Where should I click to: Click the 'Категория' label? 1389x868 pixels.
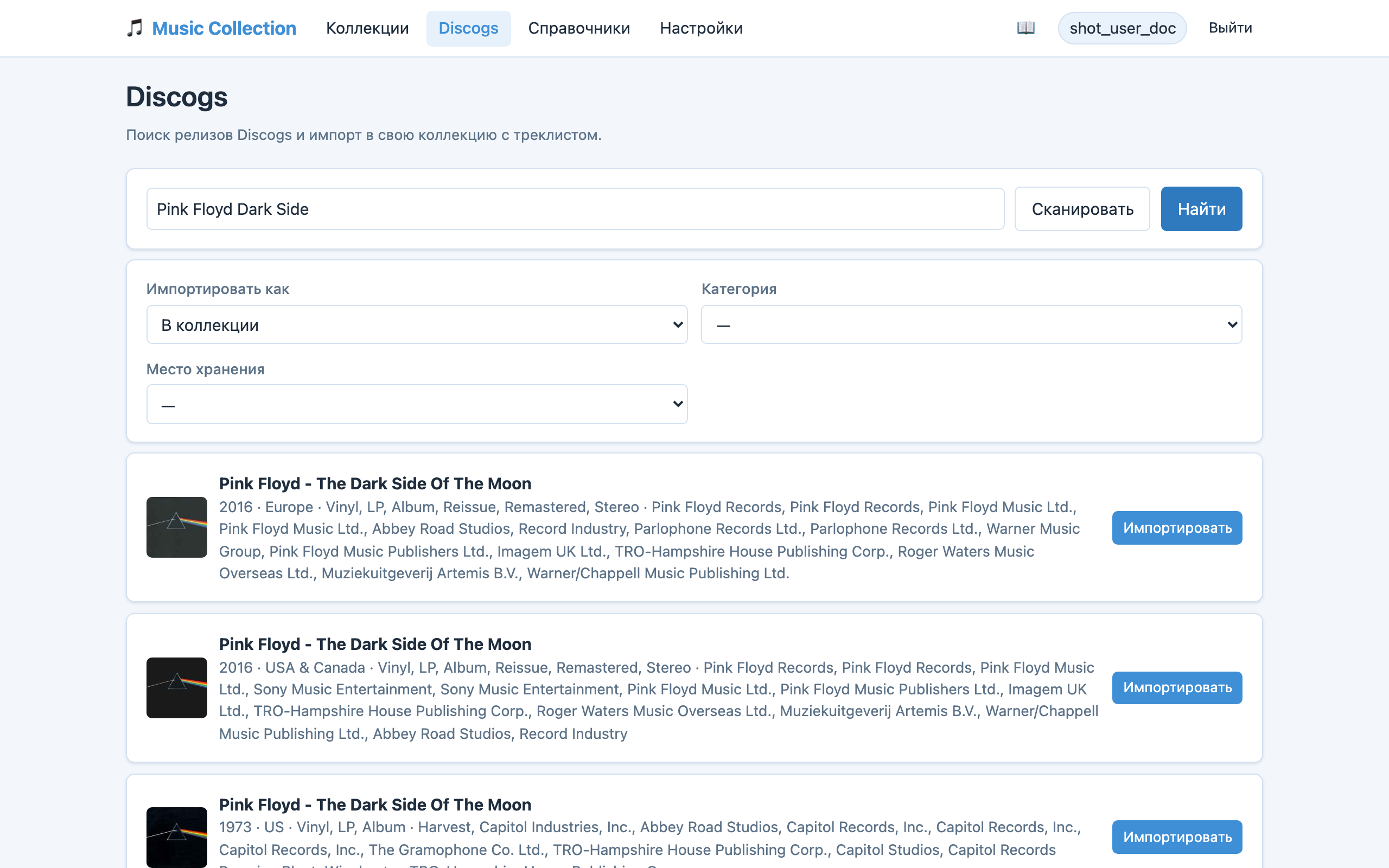(738, 289)
